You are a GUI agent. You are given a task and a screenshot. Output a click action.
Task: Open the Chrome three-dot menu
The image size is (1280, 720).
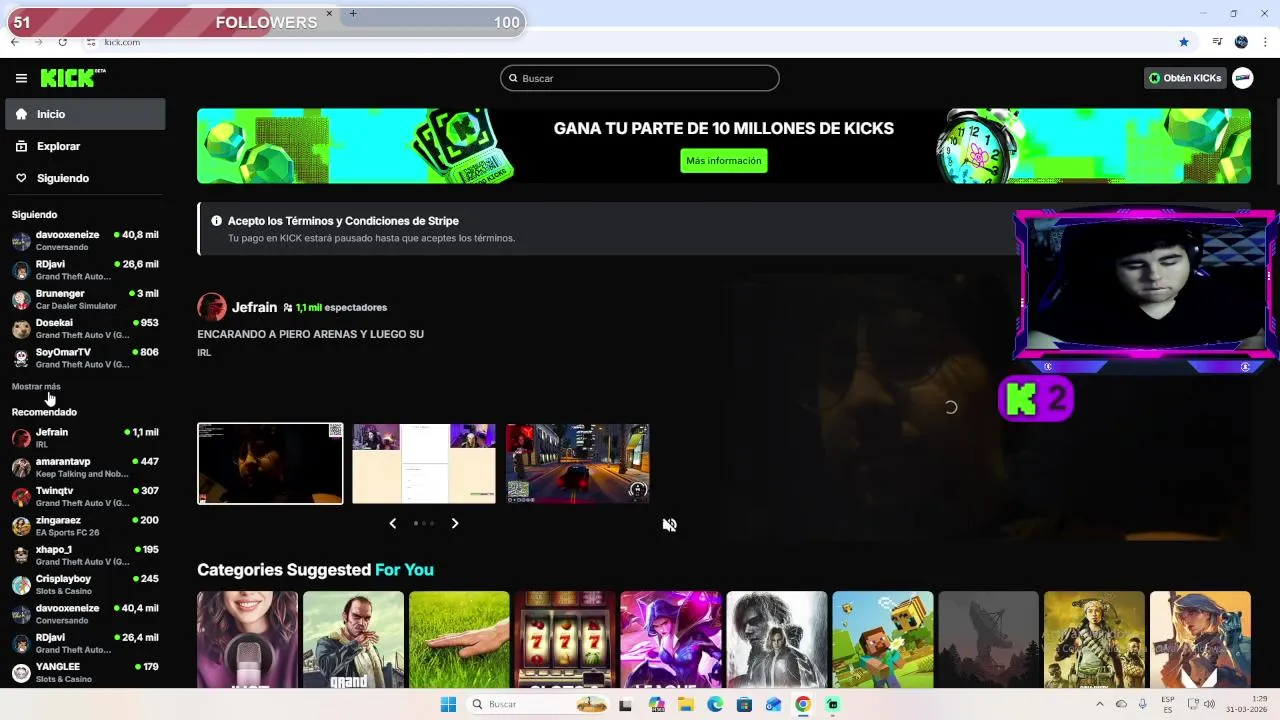click(1266, 42)
